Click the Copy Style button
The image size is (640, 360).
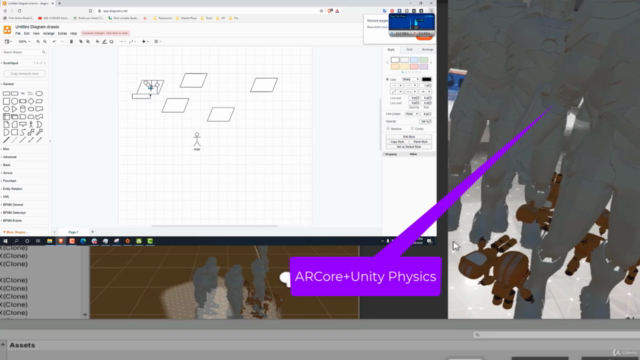(x=397, y=142)
